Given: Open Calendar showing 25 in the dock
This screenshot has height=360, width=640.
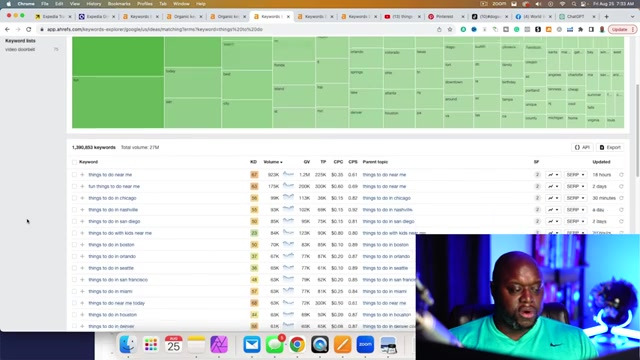Looking at the screenshot, I should point(173,345).
